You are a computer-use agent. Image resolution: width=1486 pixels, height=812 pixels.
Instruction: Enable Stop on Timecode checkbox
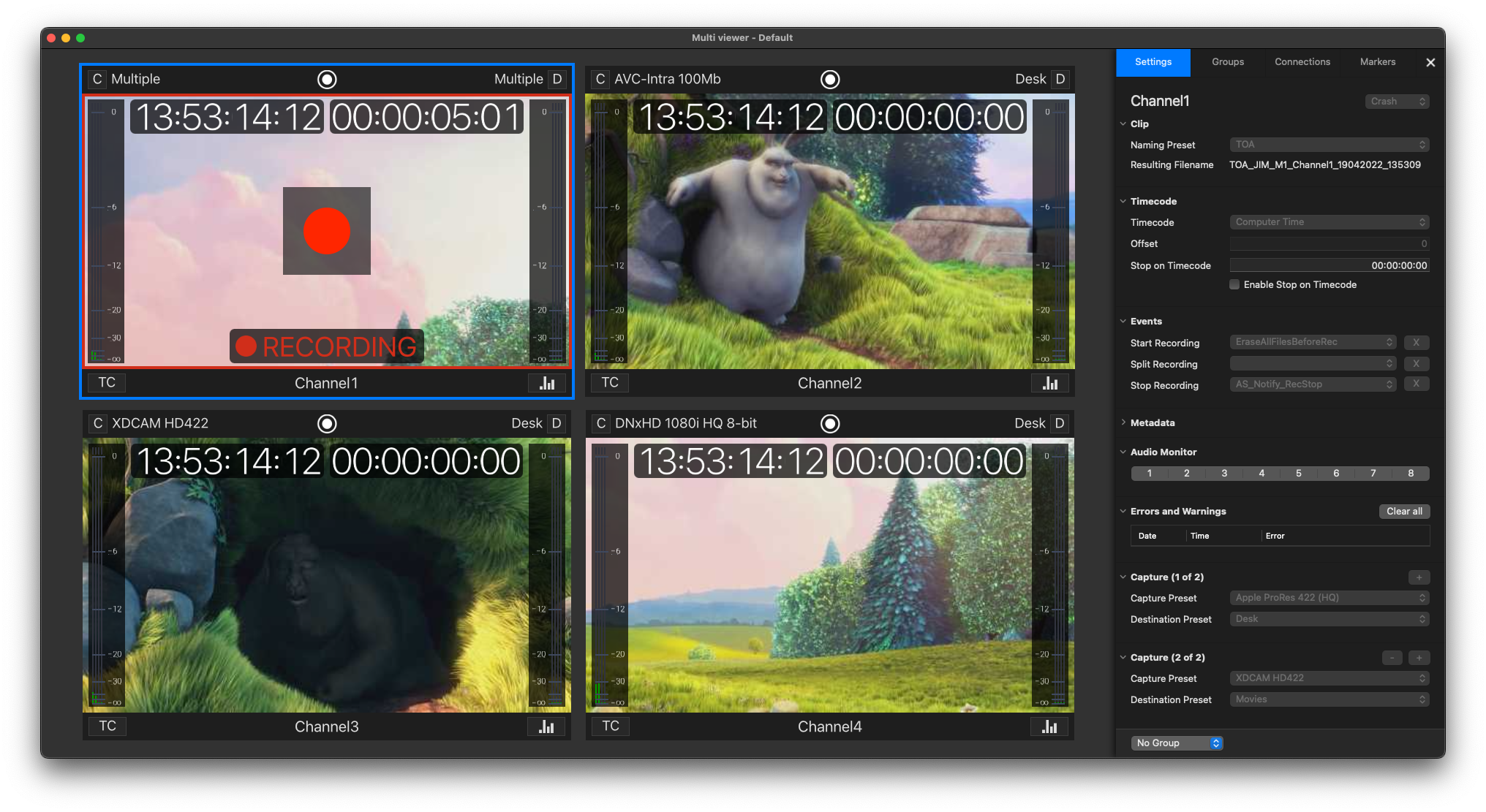coord(1234,284)
